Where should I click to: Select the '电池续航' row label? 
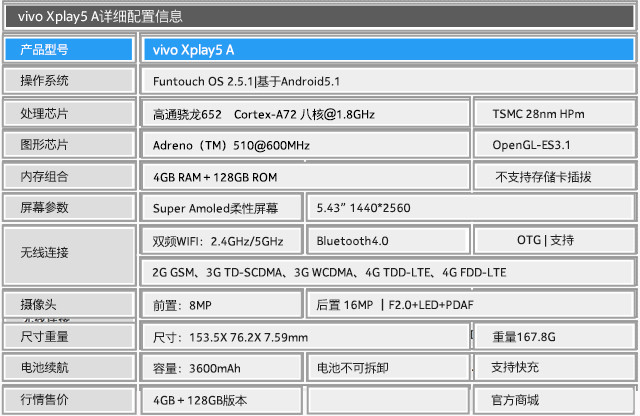point(69,367)
